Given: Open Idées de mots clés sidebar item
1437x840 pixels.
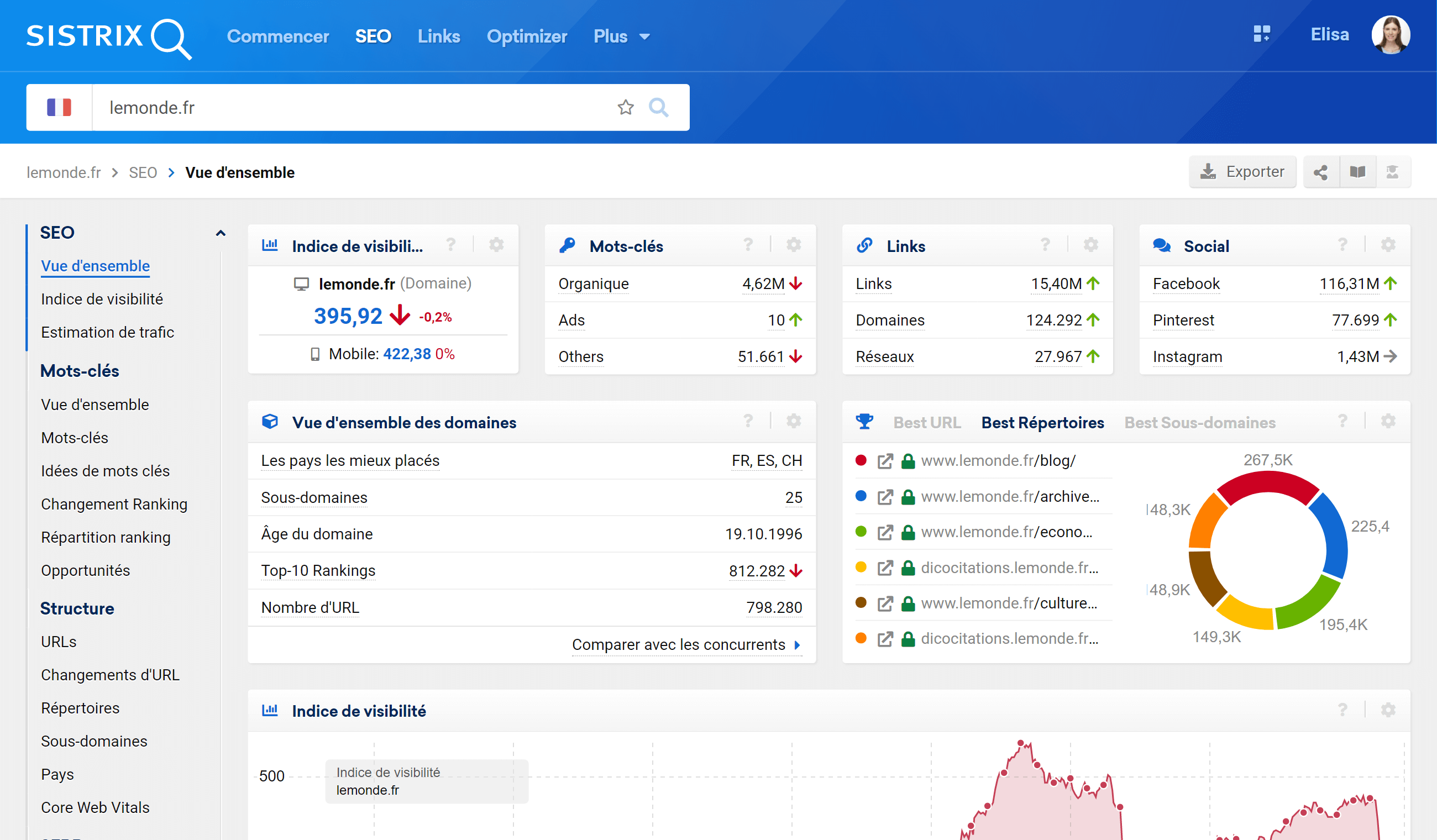Looking at the screenshot, I should (x=105, y=471).
